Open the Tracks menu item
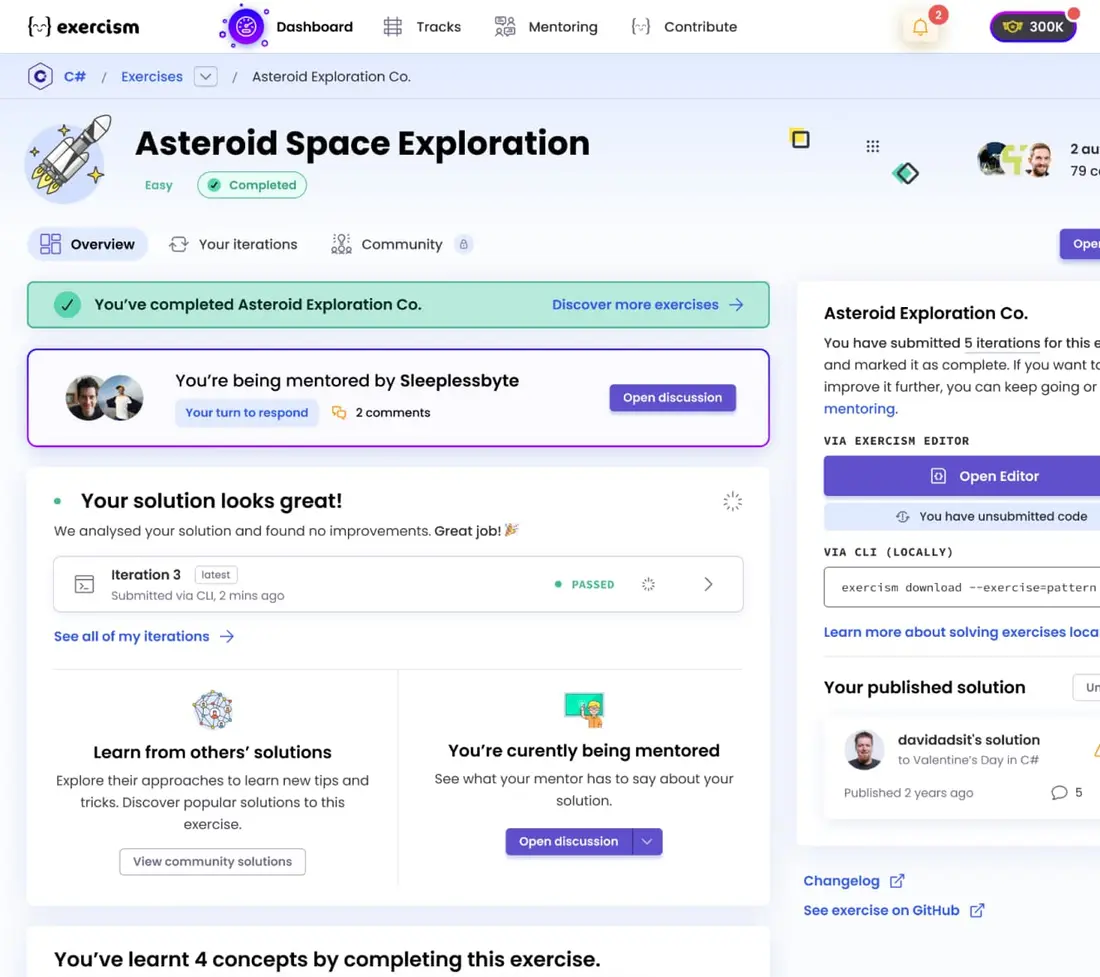 422,27
